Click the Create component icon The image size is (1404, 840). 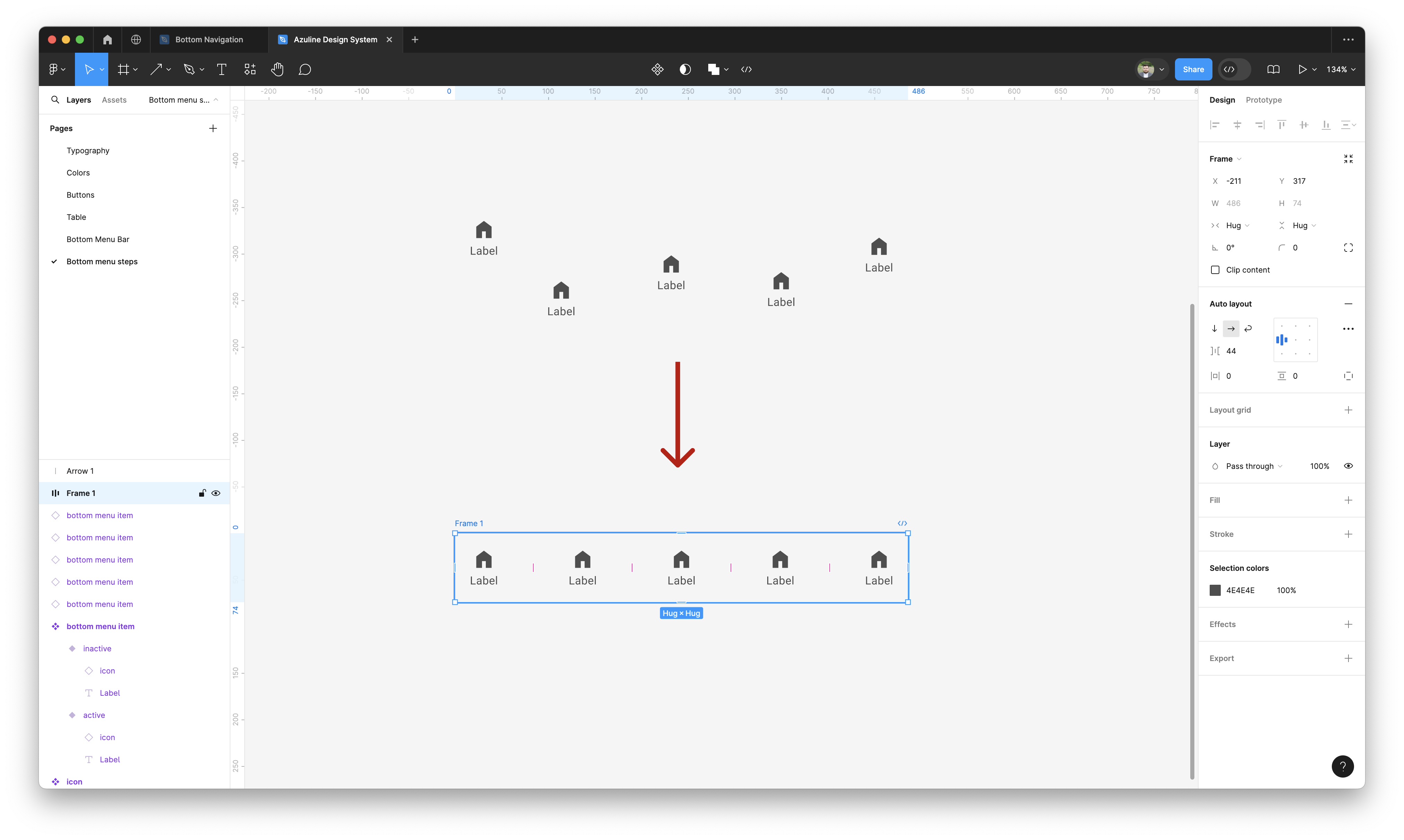pyautogui.click(x=657, y=69)
